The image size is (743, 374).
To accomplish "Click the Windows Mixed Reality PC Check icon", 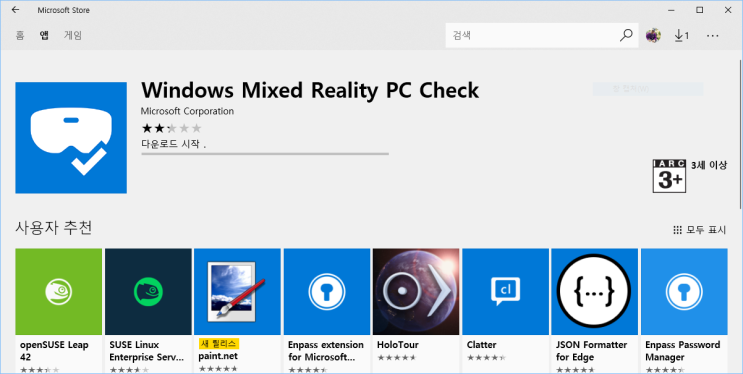I will (71, 137).
